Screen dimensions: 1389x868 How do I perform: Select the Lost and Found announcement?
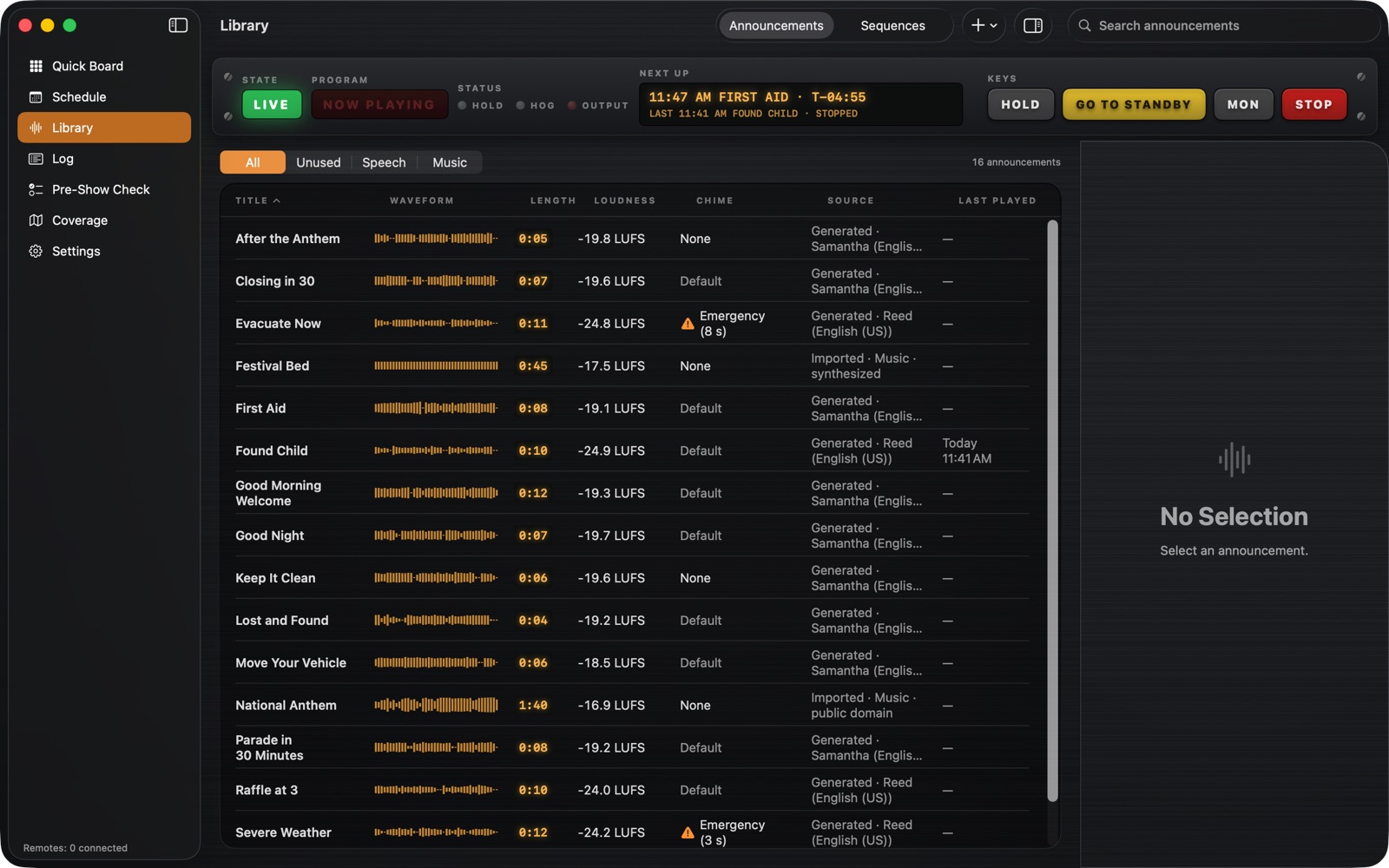tap(632, 621)
